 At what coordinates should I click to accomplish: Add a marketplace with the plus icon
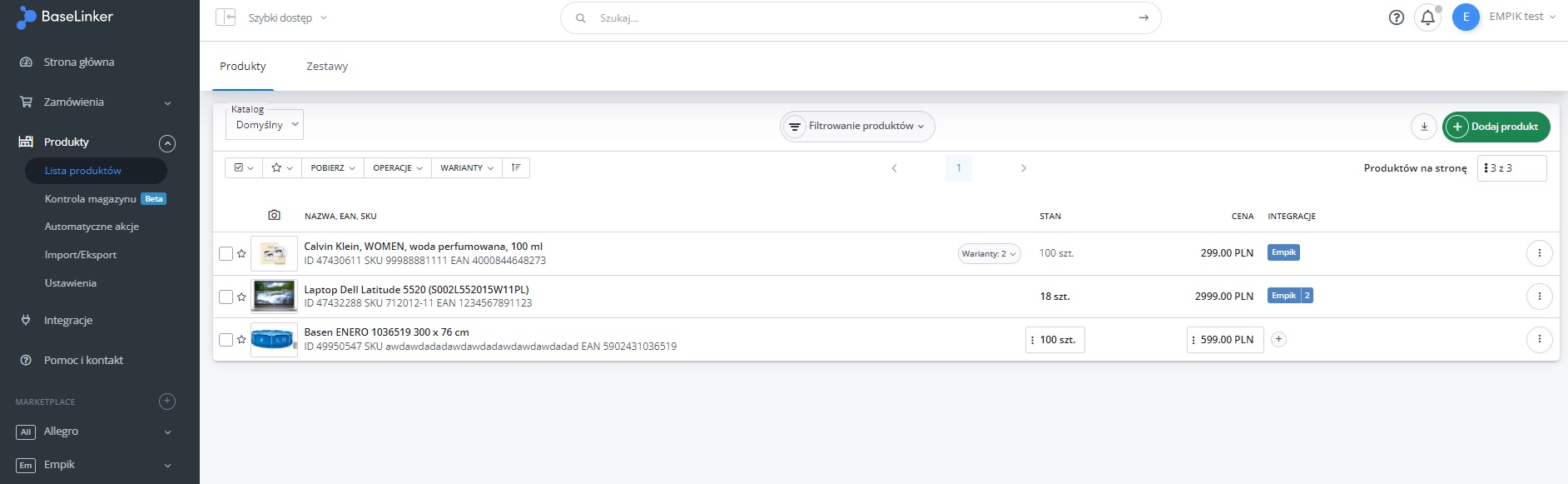tap(167, 402)
